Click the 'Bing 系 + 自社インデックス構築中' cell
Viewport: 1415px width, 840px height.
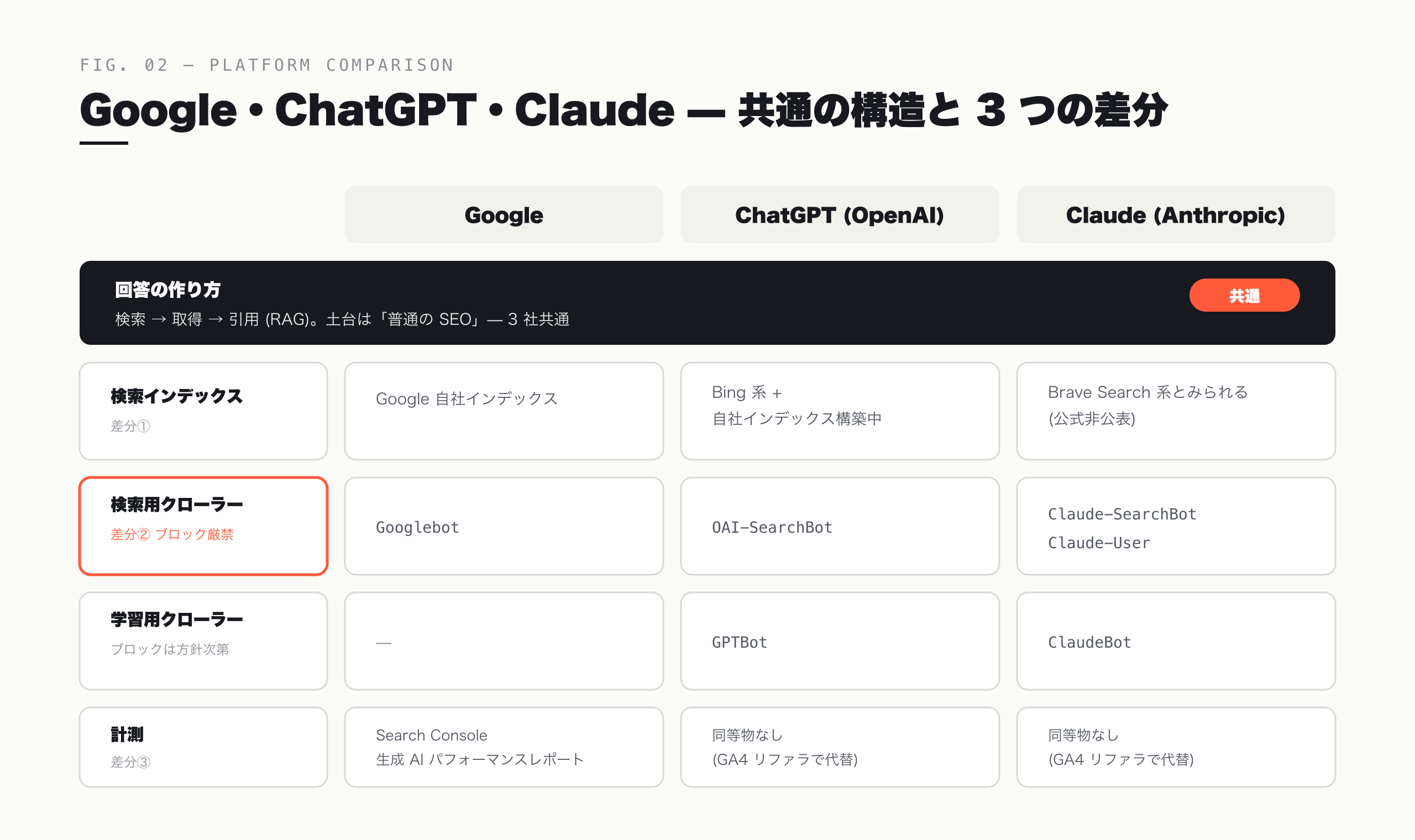tap(840, 411)
